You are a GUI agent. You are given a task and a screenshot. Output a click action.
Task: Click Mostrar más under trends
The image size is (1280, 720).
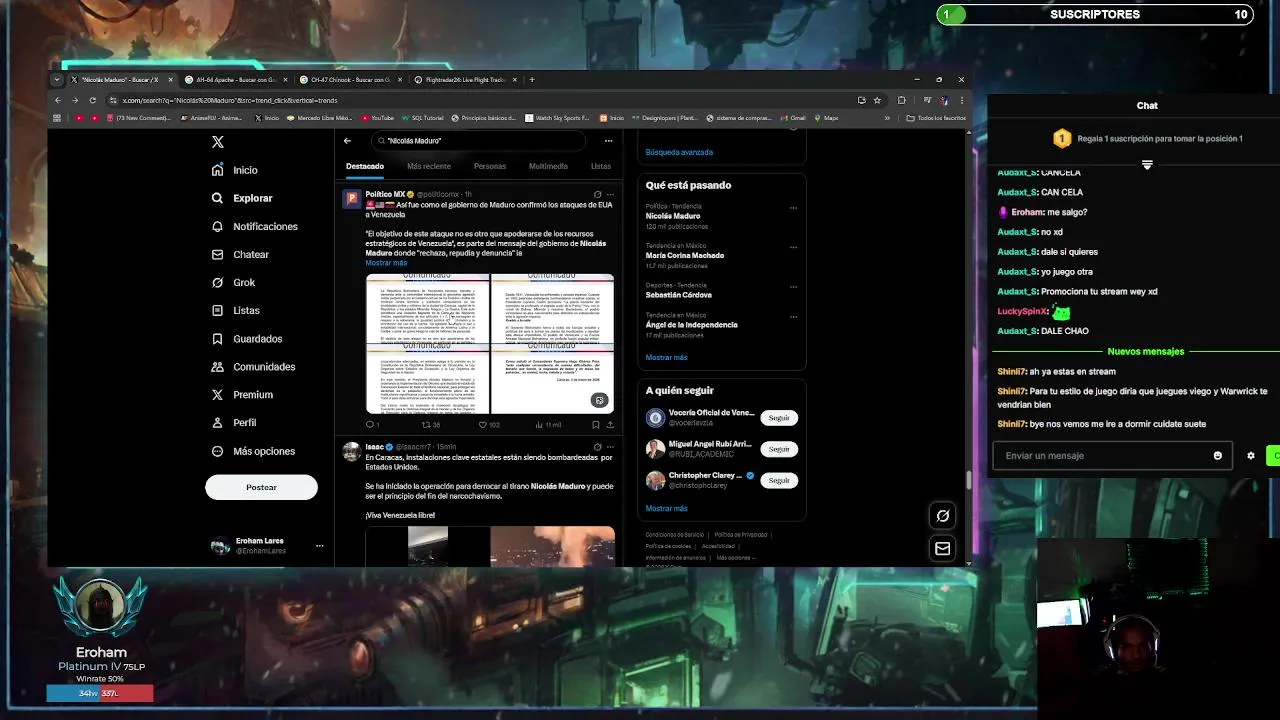[x=666, y=357]
